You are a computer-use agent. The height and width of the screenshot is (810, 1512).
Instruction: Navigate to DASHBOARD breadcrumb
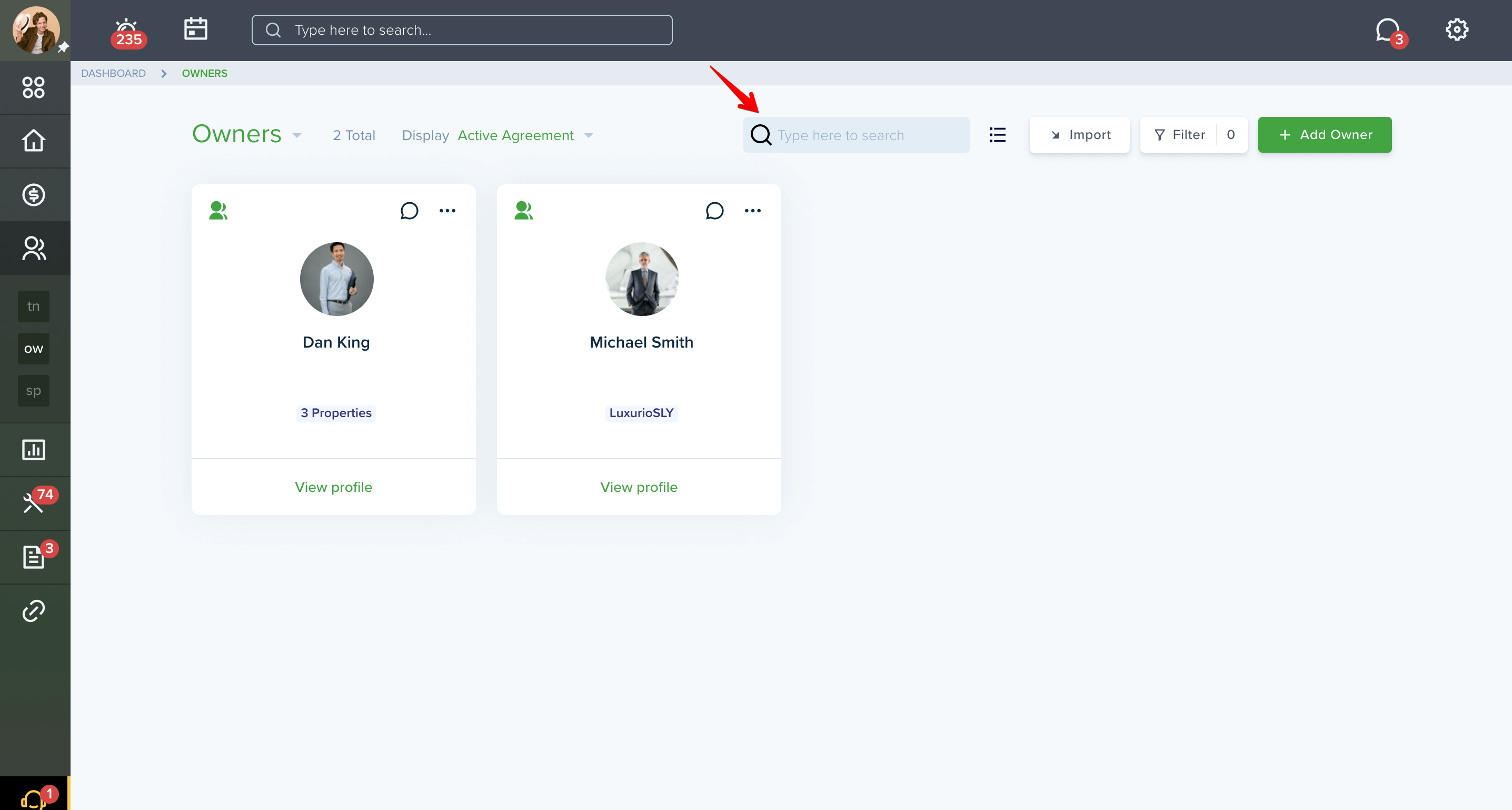pos(113,73)
